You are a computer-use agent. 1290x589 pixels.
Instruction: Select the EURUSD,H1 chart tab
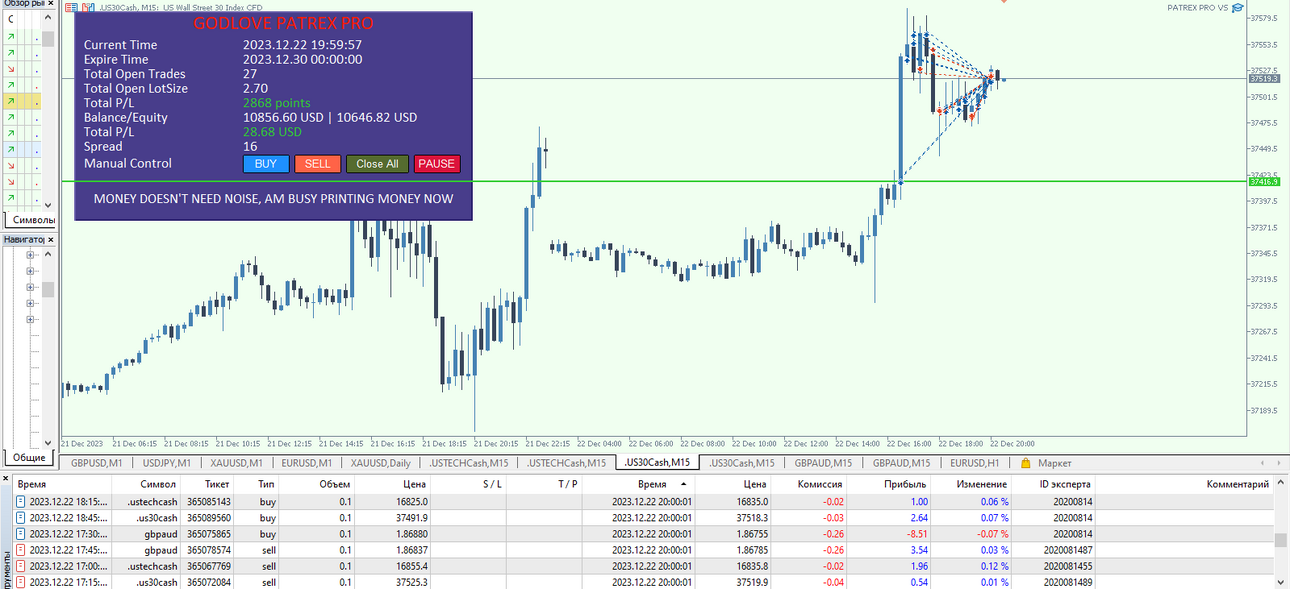click(974, 463)
